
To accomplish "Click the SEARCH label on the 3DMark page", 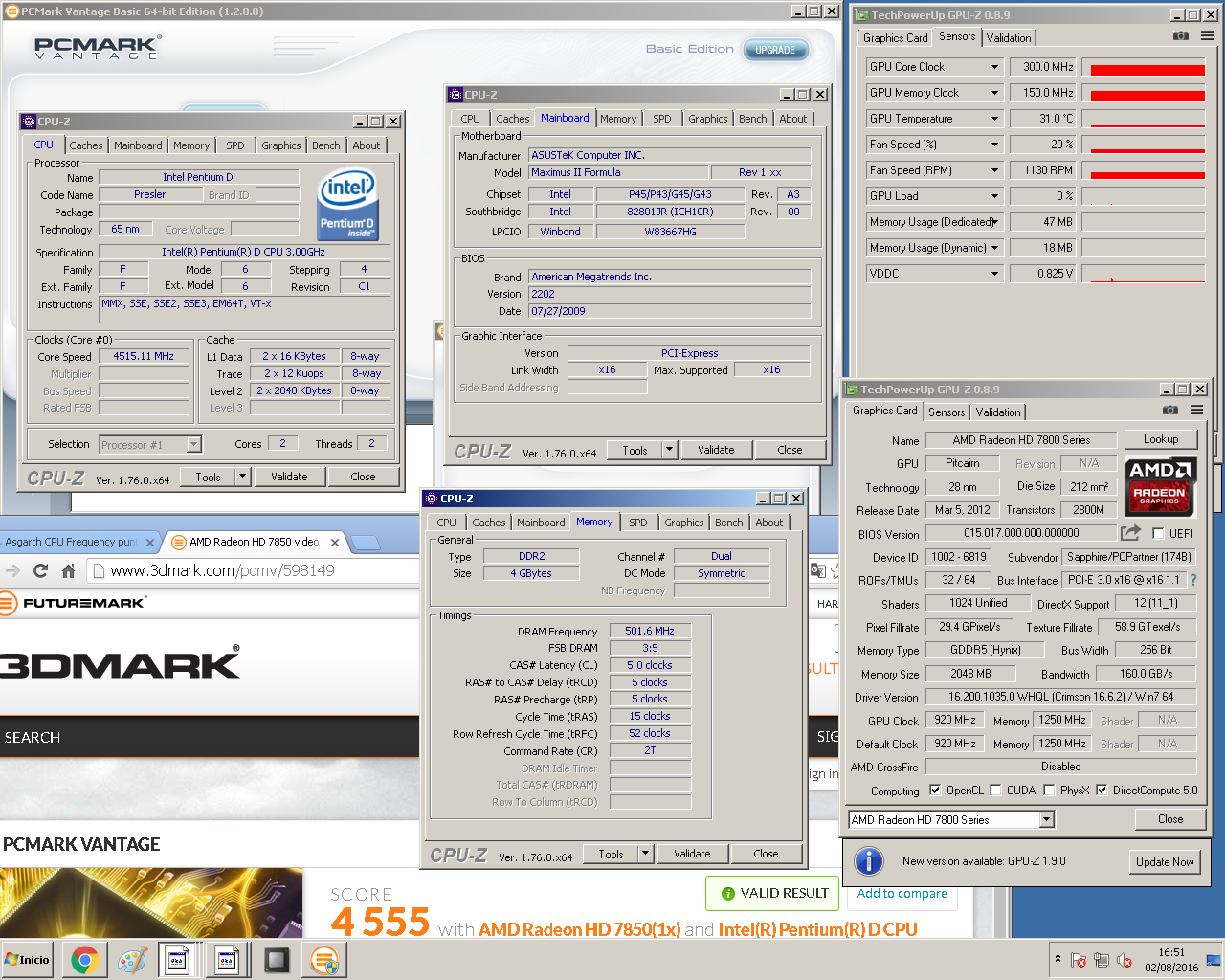I will coord(33,738).
